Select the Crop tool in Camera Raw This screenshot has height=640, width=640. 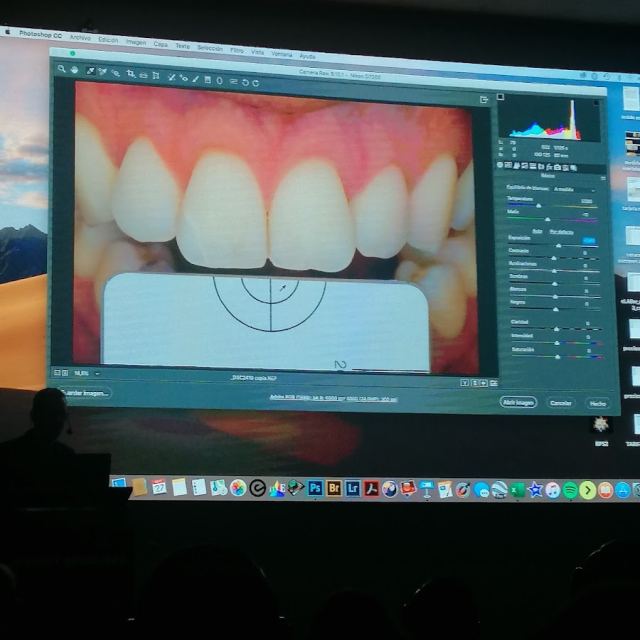(x=130, y=74)
